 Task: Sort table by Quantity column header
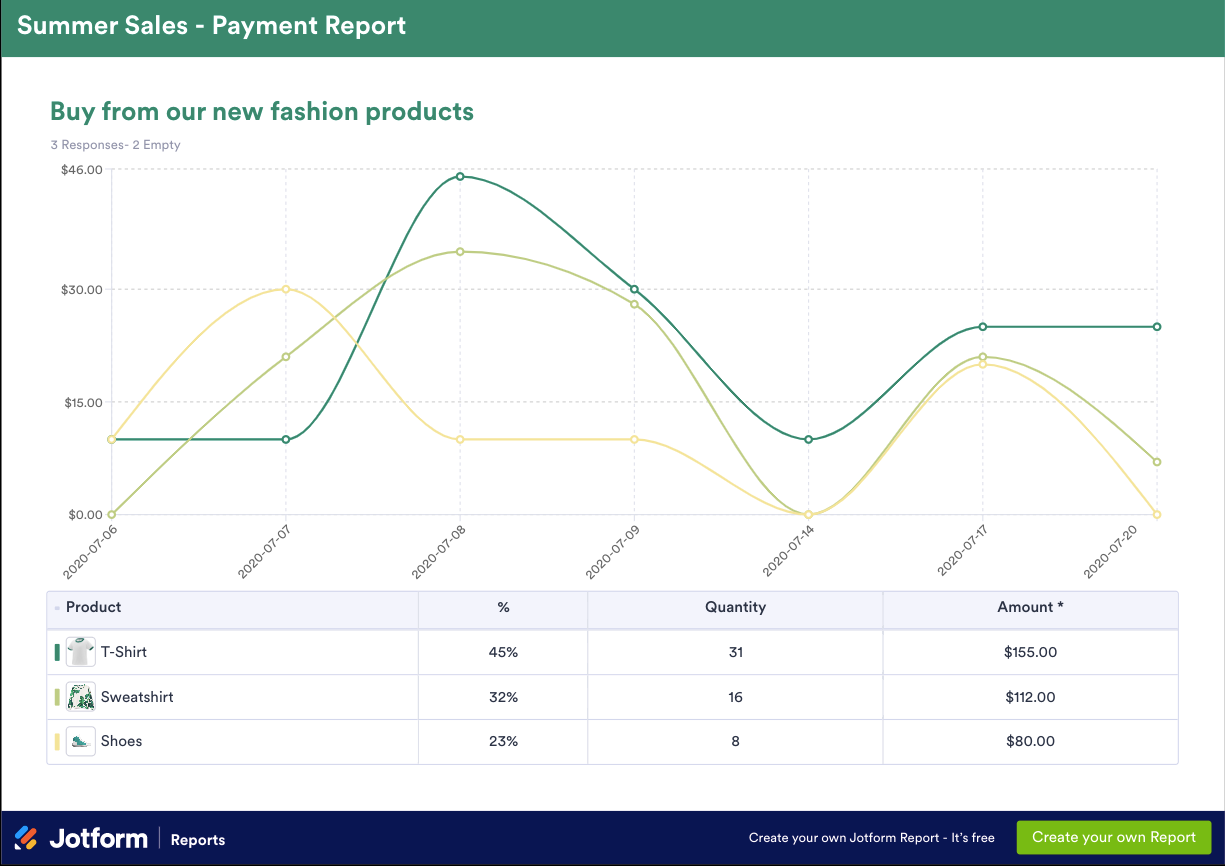[x=735, y=608]
